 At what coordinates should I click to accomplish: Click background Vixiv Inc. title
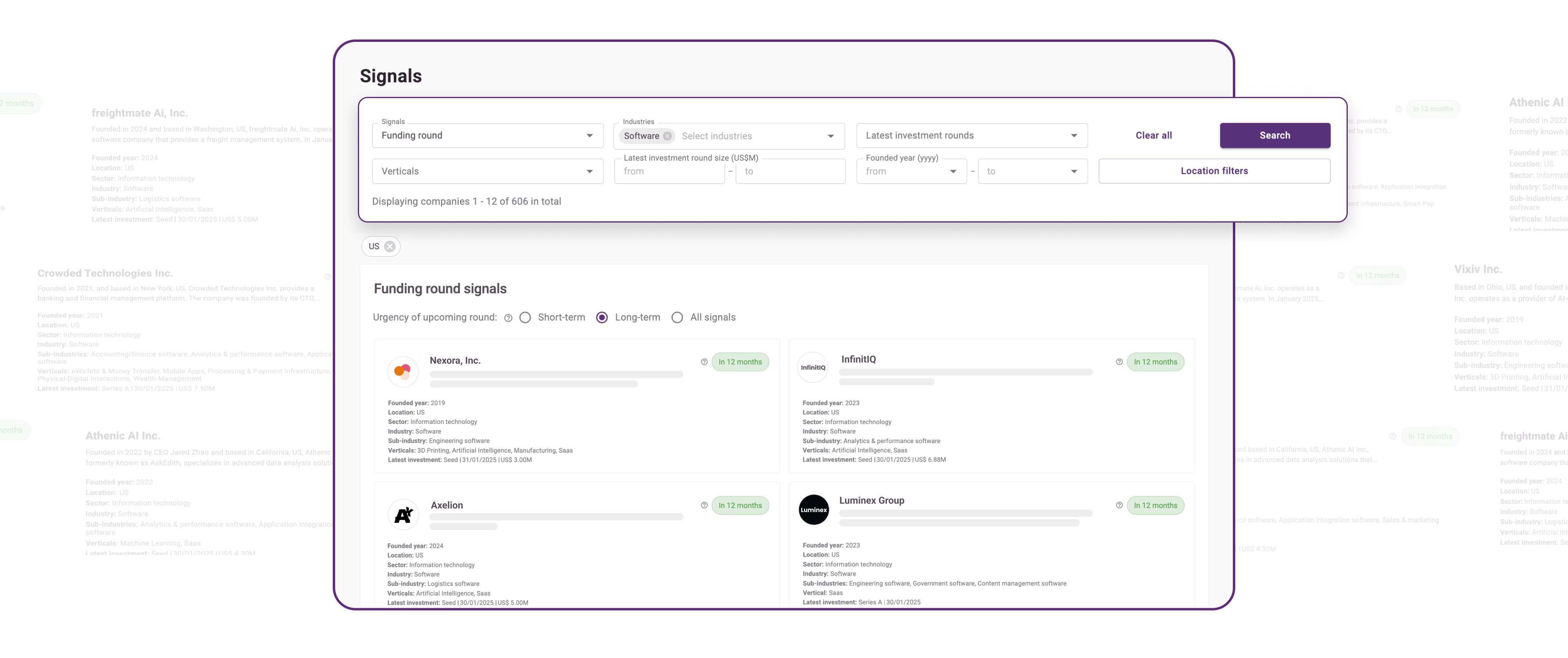1478,270
